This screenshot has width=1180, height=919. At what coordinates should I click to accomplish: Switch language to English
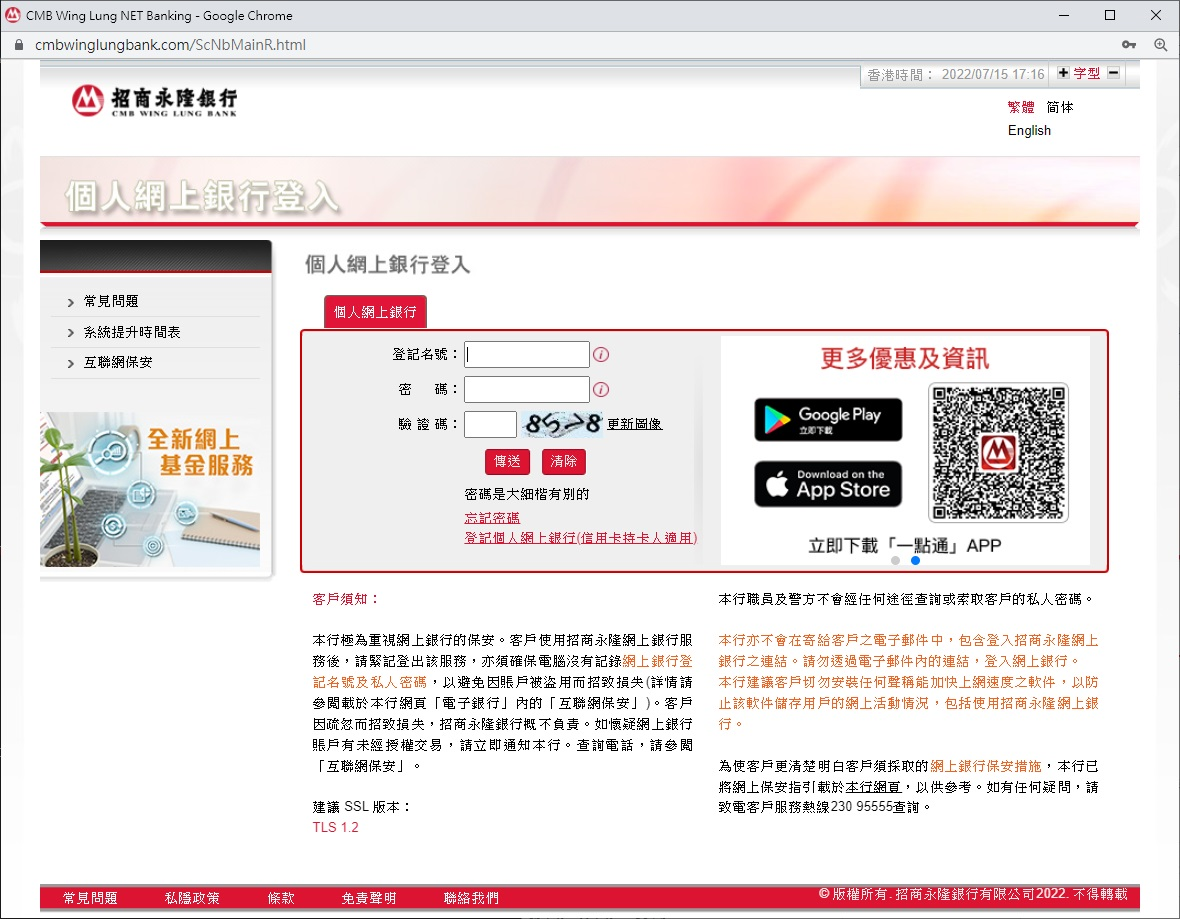(x=1029, y=130)
